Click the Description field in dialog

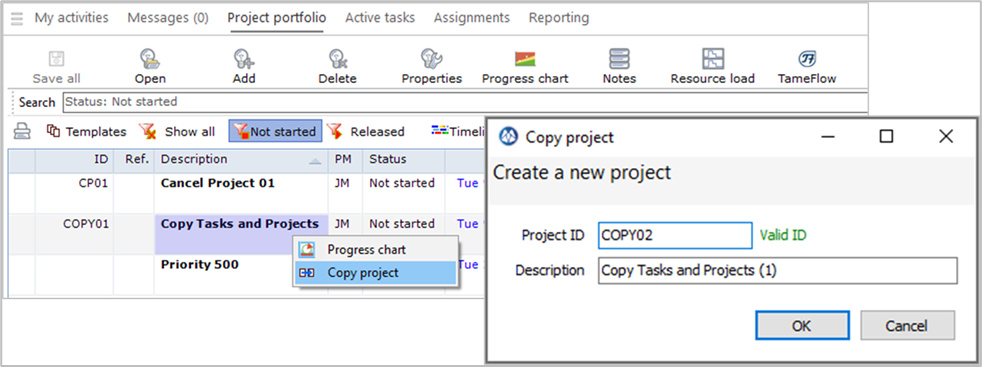click(778, 271)
